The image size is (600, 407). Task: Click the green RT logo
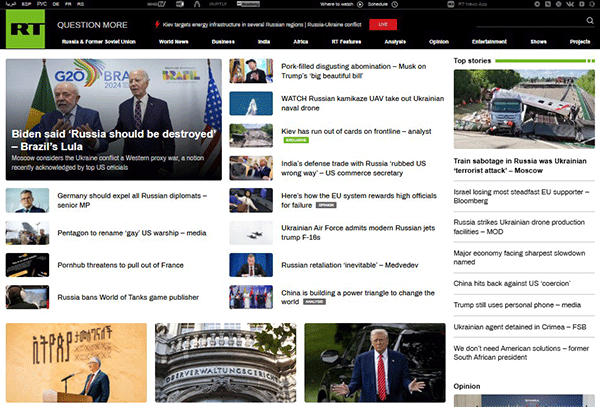pos(25,29)
